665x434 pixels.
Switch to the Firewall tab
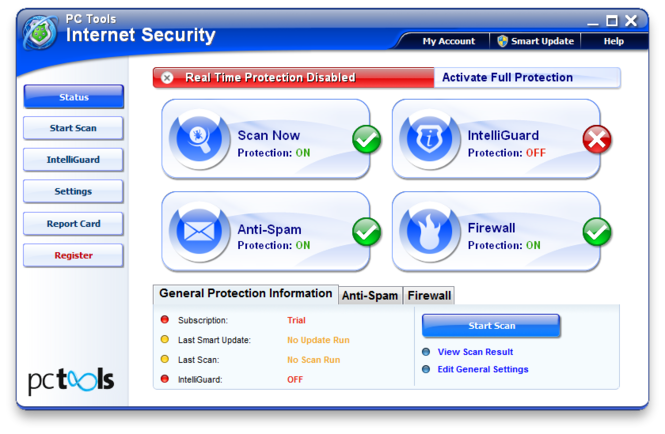[x=429, y=295]
